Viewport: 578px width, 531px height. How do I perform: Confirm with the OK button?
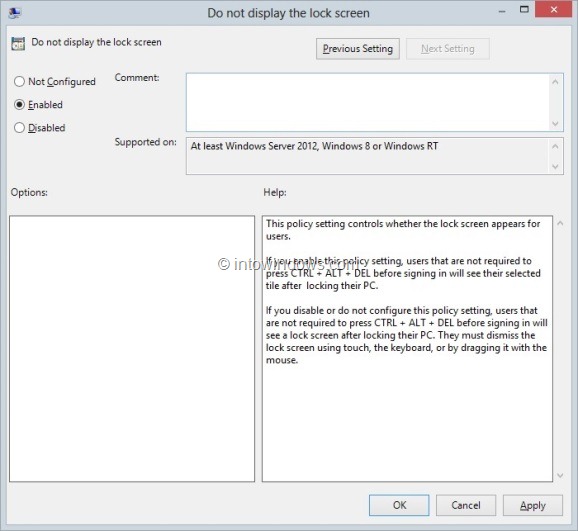(399, 505)
